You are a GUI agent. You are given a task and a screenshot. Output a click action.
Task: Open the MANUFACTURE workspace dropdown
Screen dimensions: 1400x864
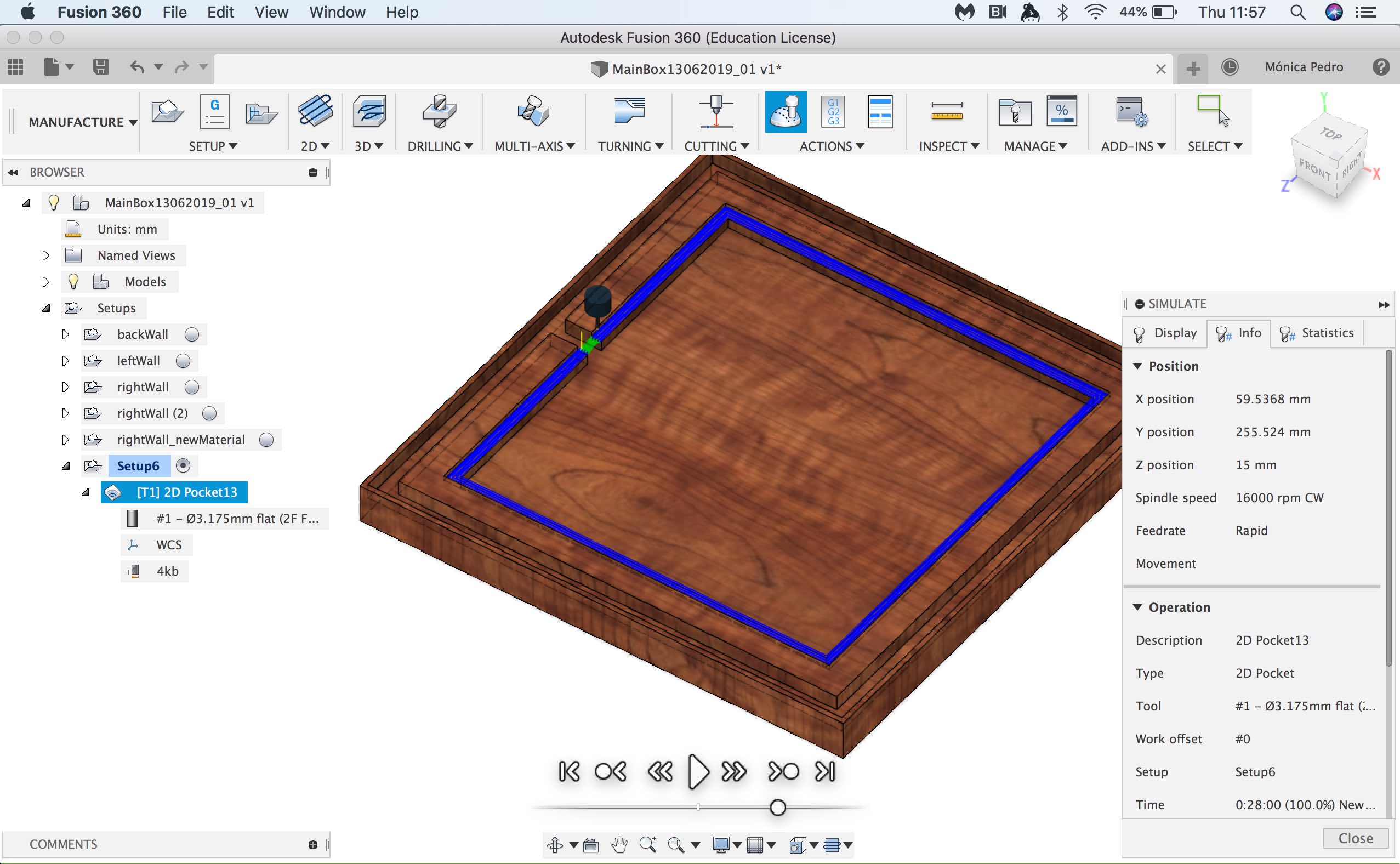83,122
